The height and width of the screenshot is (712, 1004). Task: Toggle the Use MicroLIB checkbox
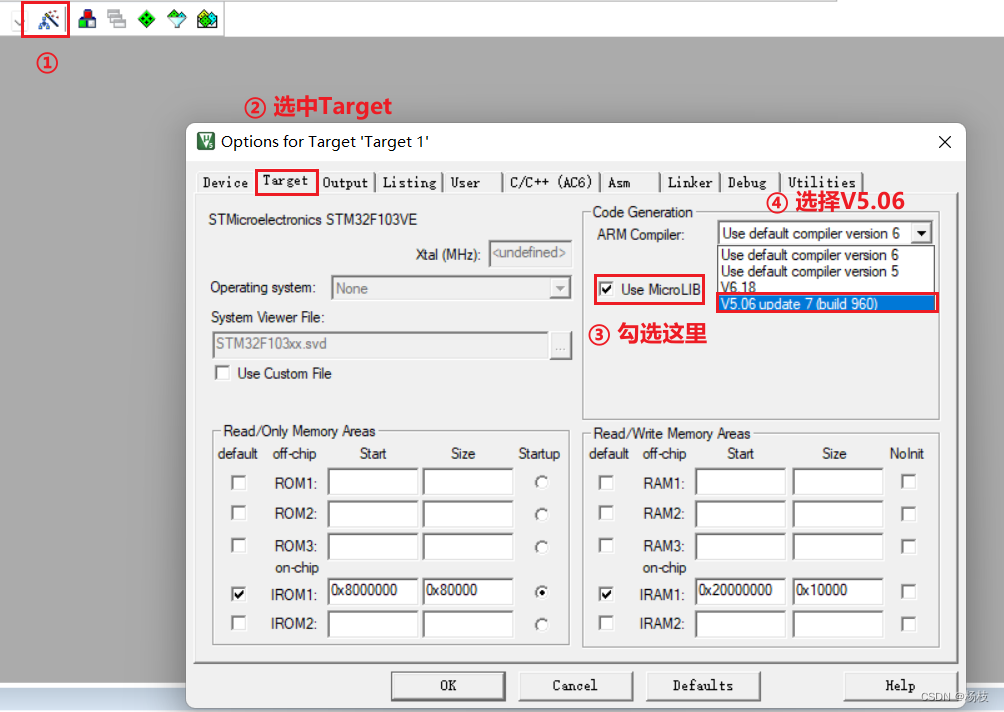[x=606, y=289]
